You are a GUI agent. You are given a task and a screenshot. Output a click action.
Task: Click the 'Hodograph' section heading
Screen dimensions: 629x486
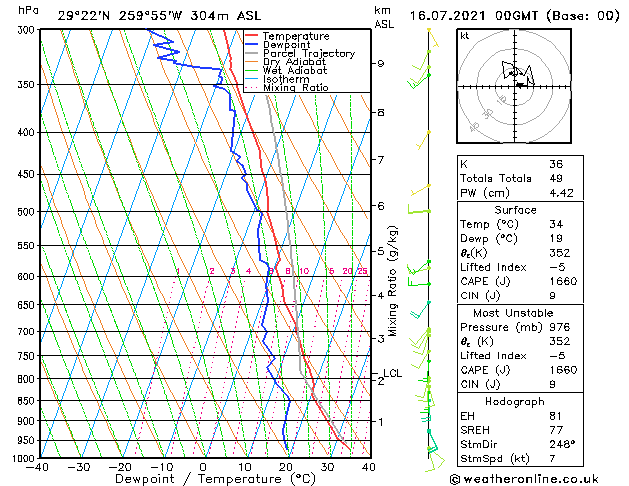coord(515,402)
